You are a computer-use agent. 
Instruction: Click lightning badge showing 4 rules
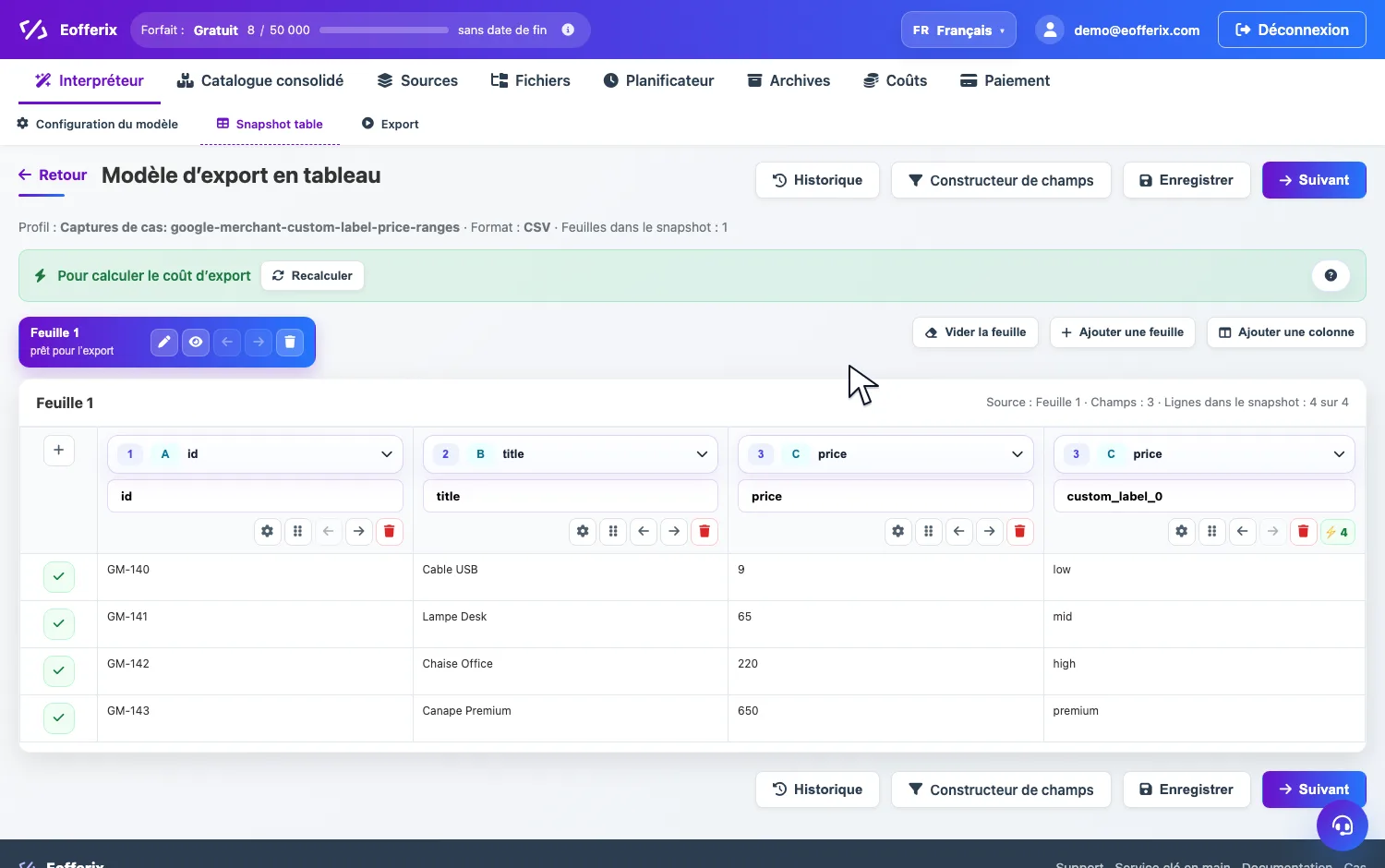click(x=1337, y=532)
